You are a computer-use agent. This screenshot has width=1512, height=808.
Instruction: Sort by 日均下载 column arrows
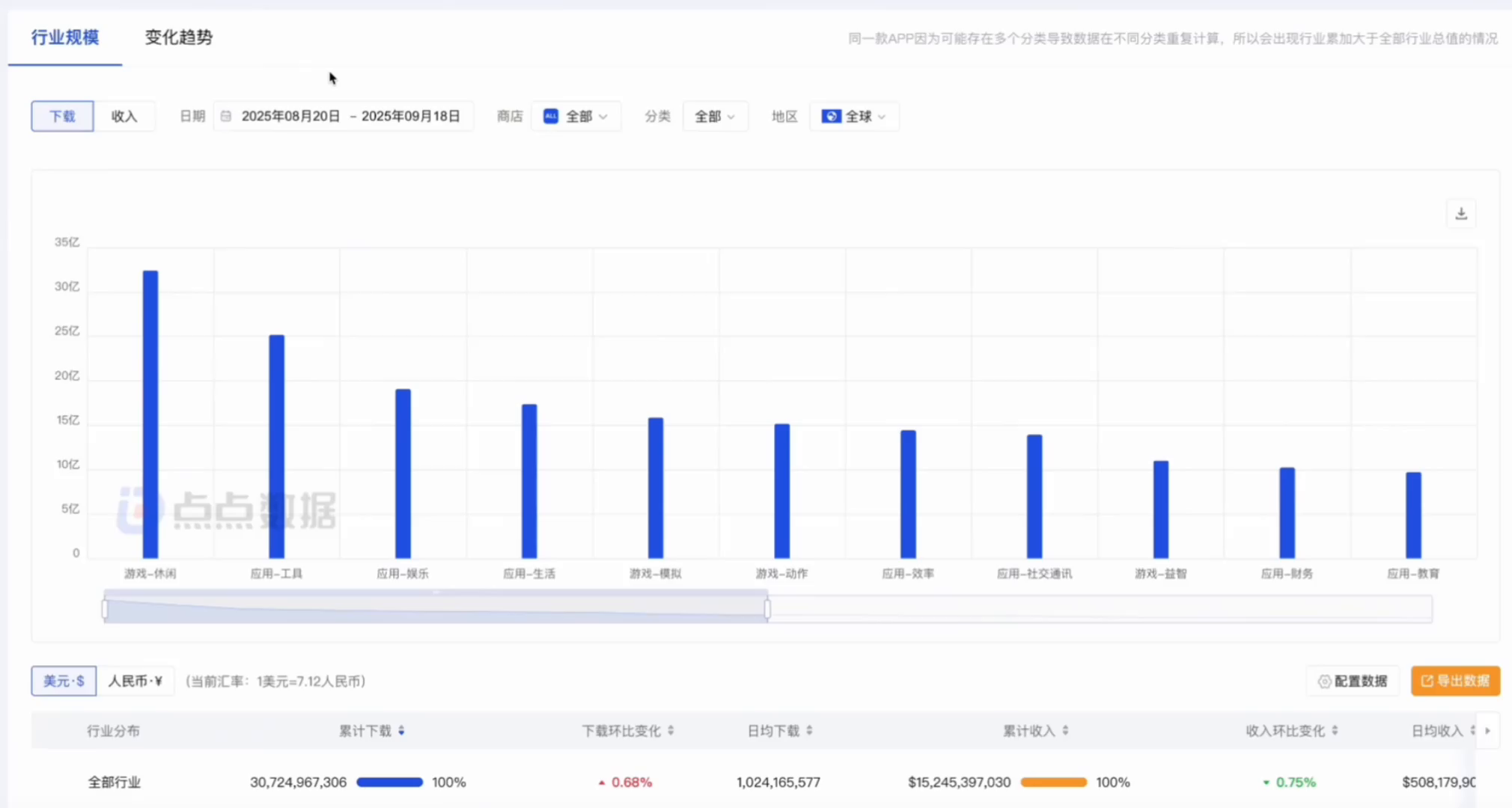pyautogui.click(x=809, y=731)
